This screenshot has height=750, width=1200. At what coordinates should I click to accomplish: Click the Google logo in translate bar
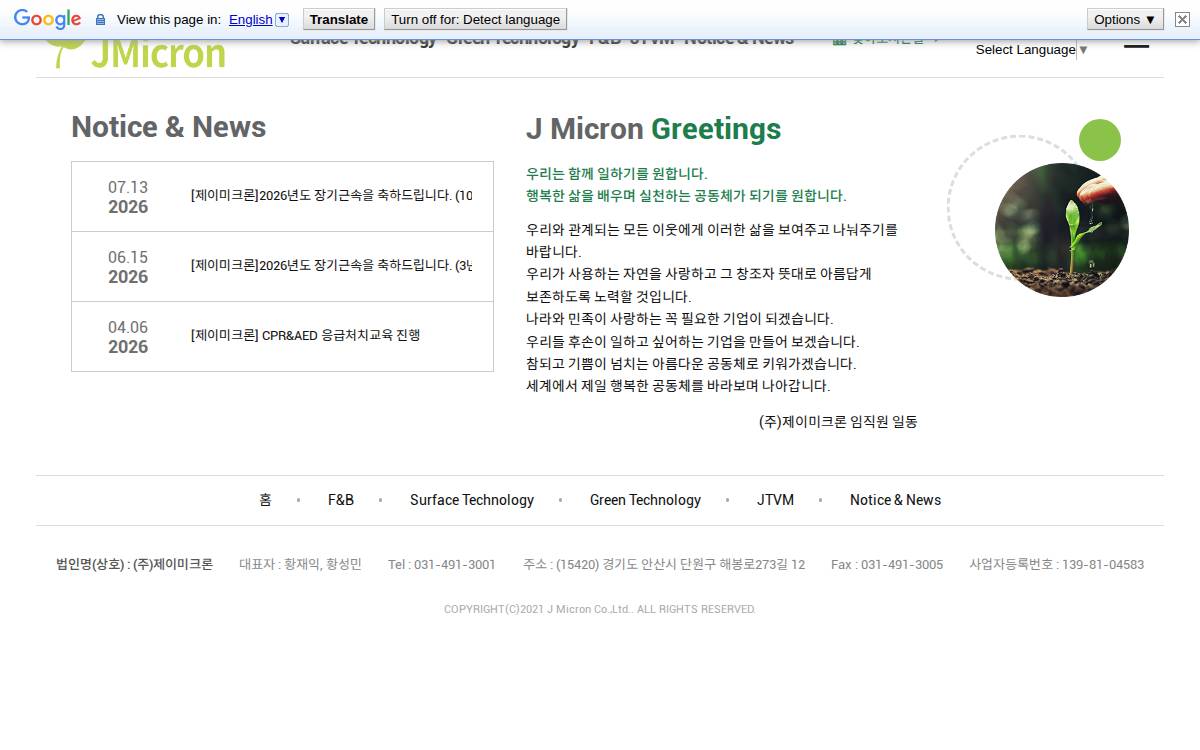[x=47, y=19]
